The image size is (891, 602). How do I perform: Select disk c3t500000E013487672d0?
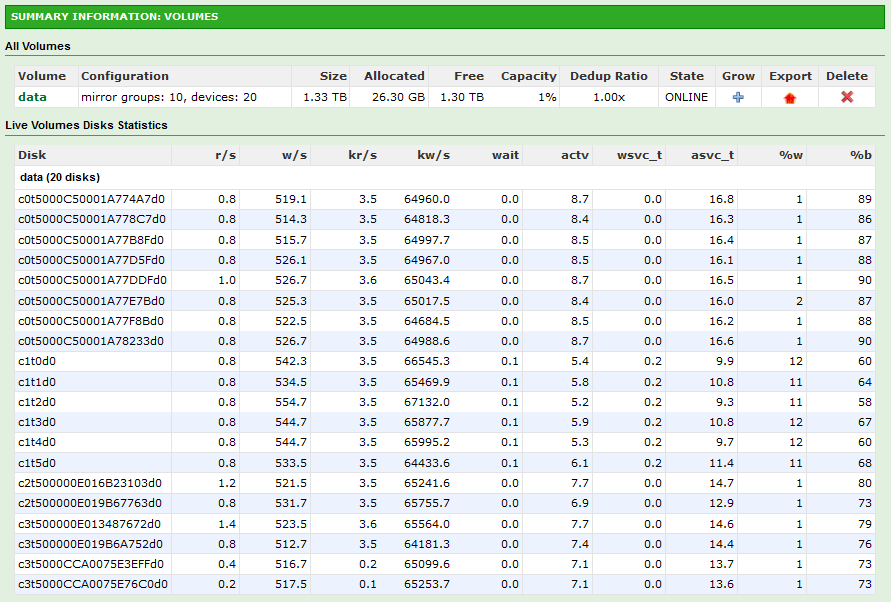(x=89, y=524)
